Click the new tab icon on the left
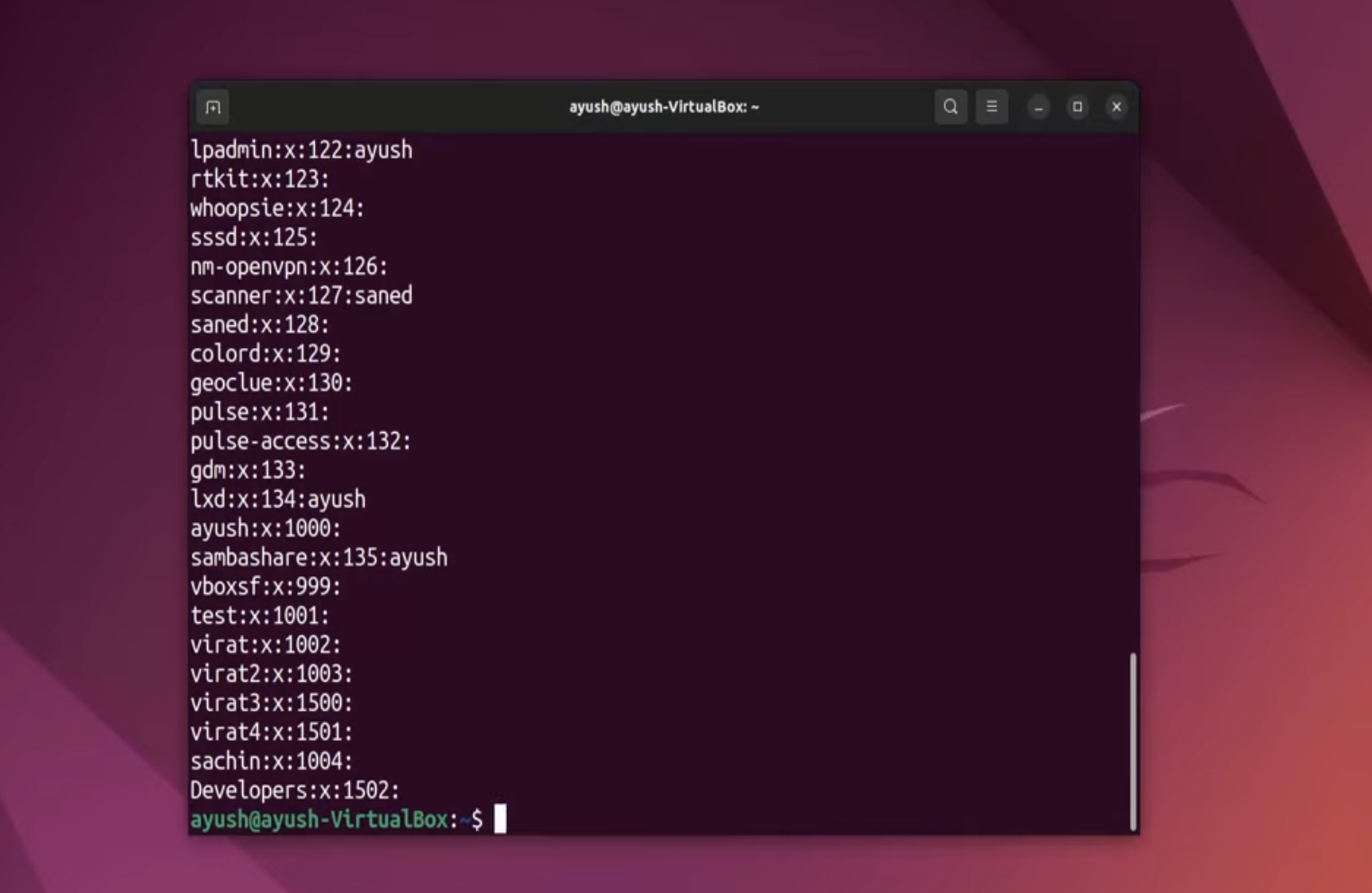 click(213, 106)
